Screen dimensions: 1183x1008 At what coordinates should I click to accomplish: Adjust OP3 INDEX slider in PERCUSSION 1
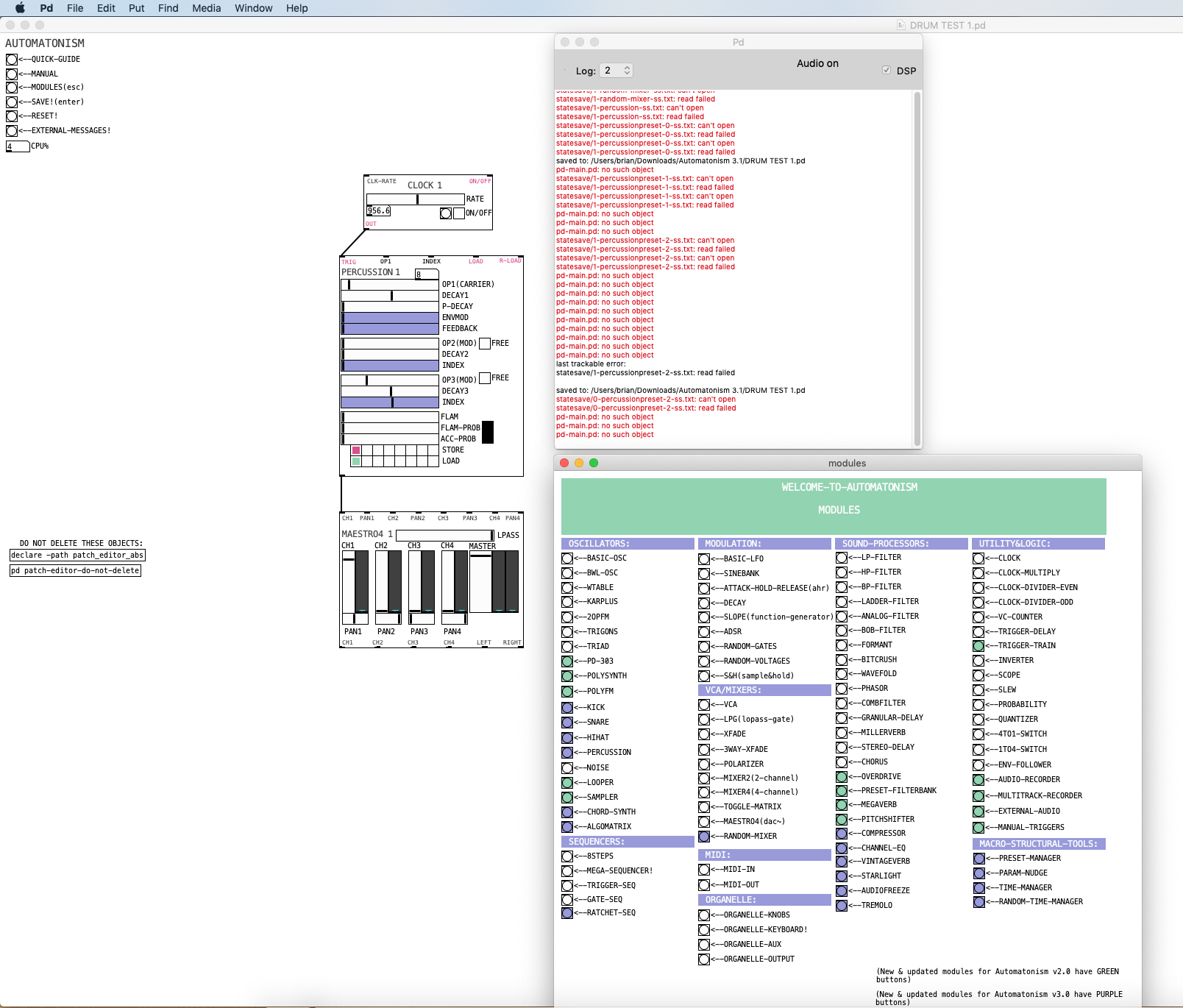(390, 402)
